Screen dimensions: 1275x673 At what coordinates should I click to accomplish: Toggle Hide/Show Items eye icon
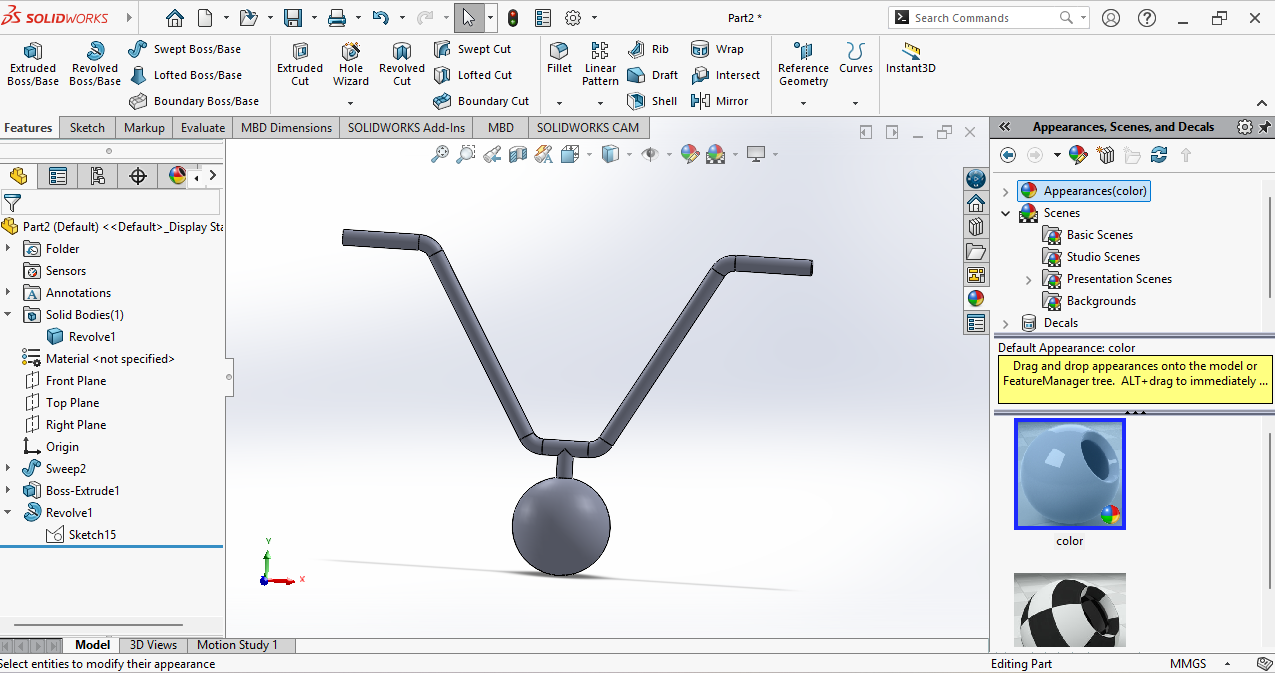[x=650, y=154]
